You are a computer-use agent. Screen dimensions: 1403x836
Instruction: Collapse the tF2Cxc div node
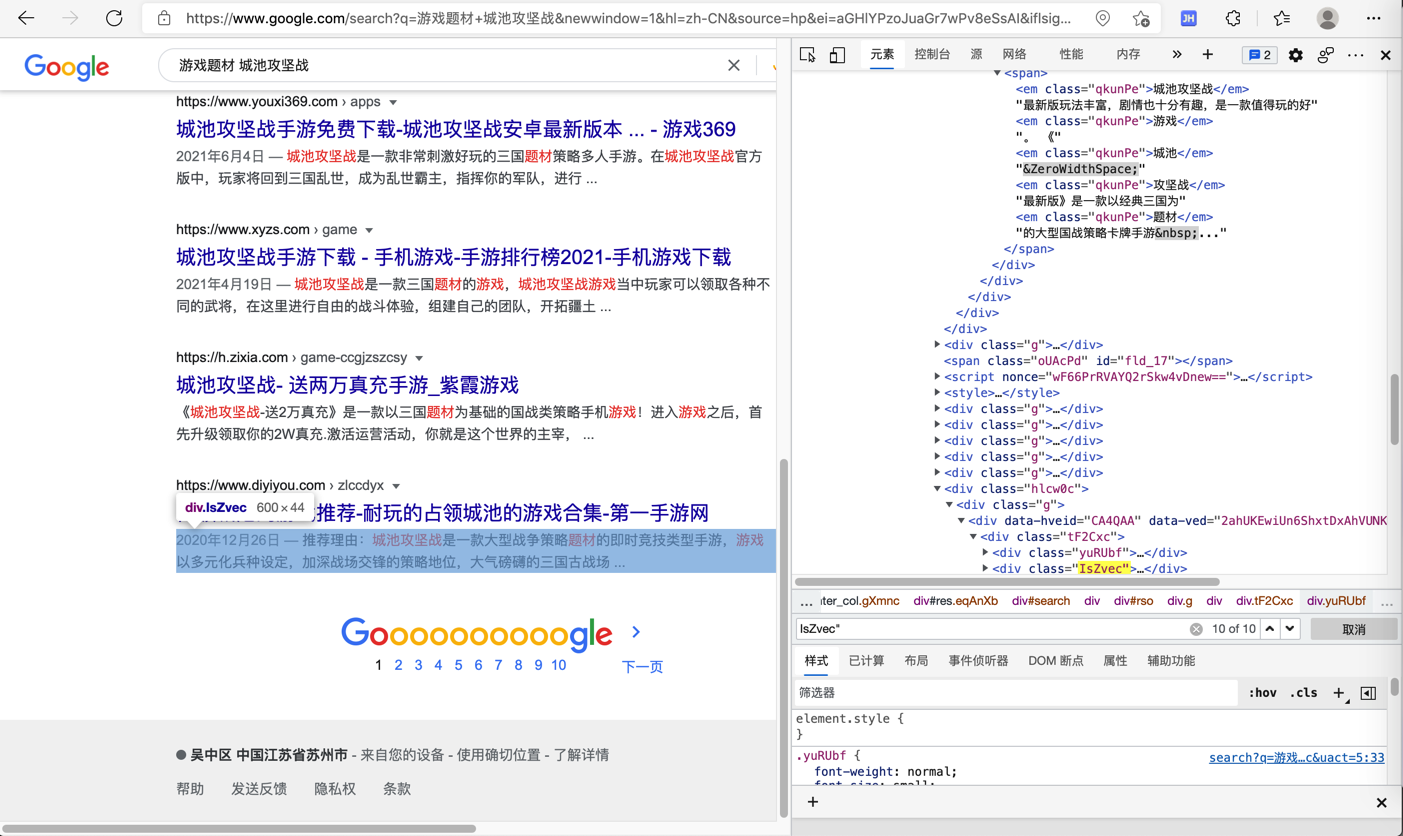[973, 537]
